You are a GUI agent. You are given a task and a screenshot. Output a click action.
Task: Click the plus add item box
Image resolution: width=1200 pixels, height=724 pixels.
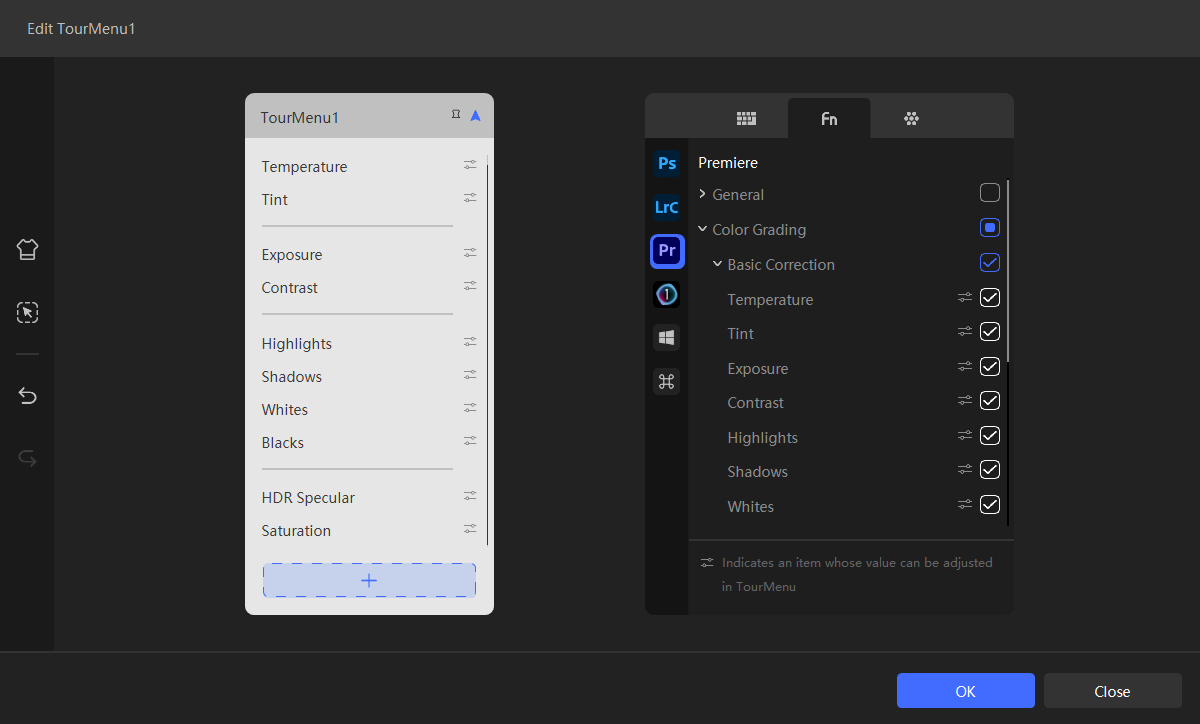pos(369,580)
